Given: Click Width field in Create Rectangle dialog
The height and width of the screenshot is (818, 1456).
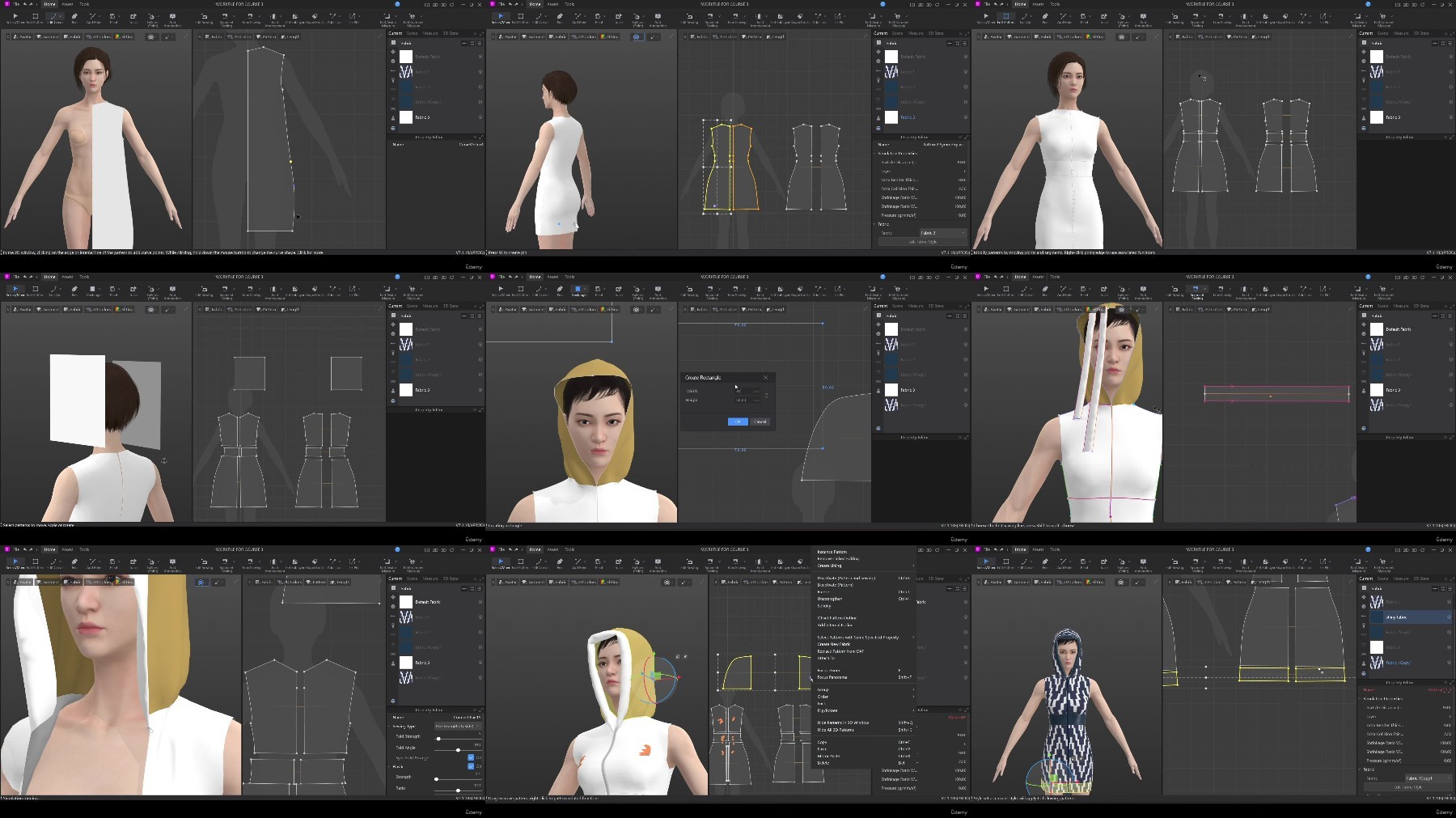Looking at the screenshot, I should pyautogui.click(x=747, y=391).
